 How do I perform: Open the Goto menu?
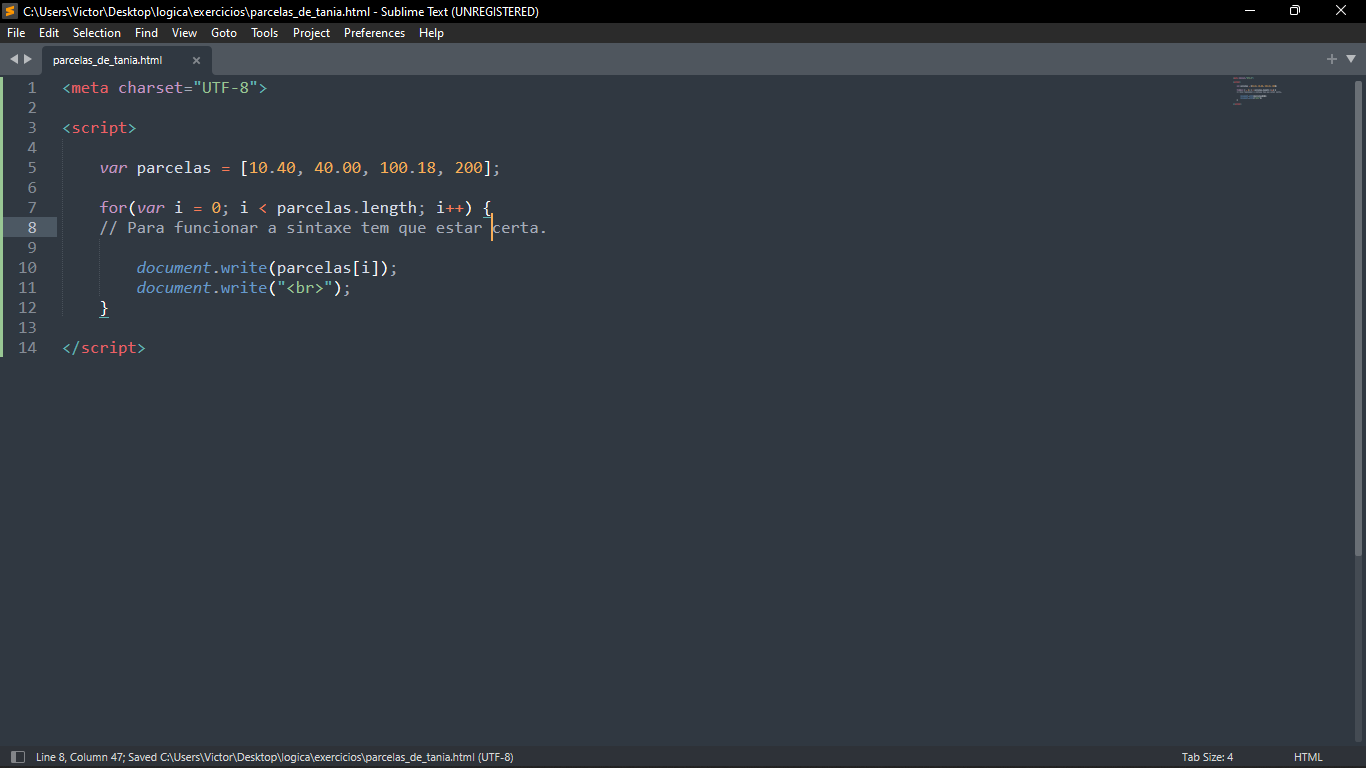(224, 33)
